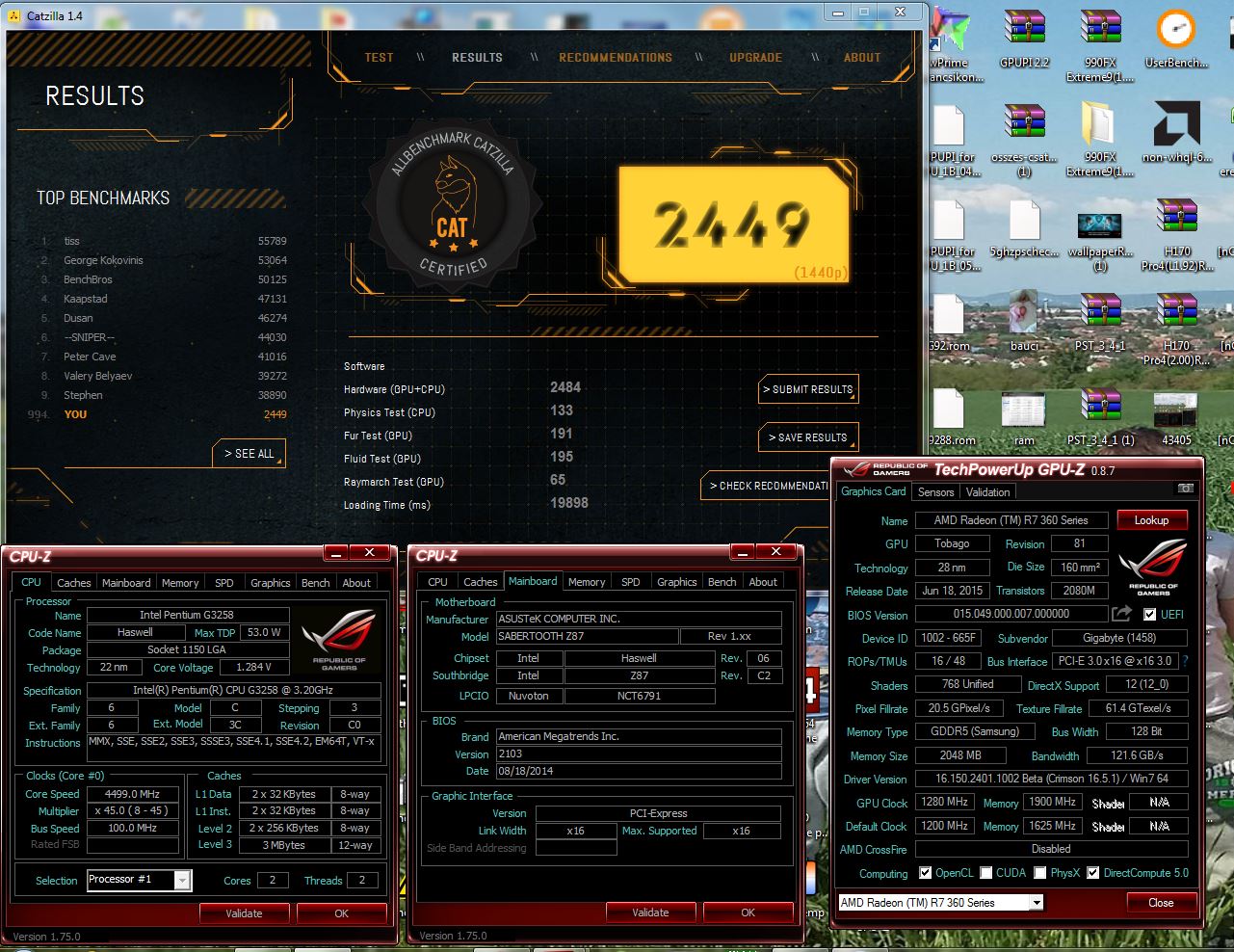Click SEE ALL under Top Benchmarks

249,454
